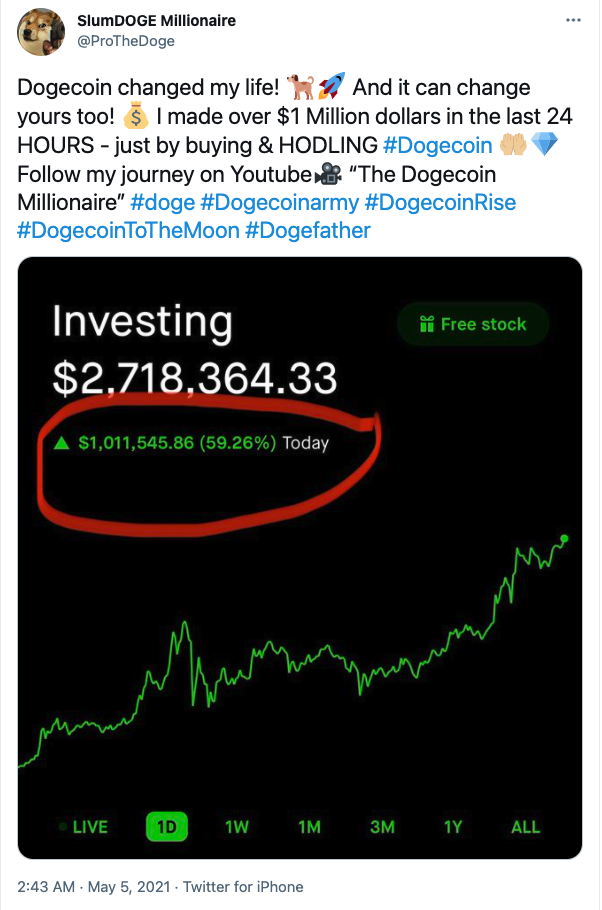Show the 1Y chart range
602x910 pixels.
453,827
